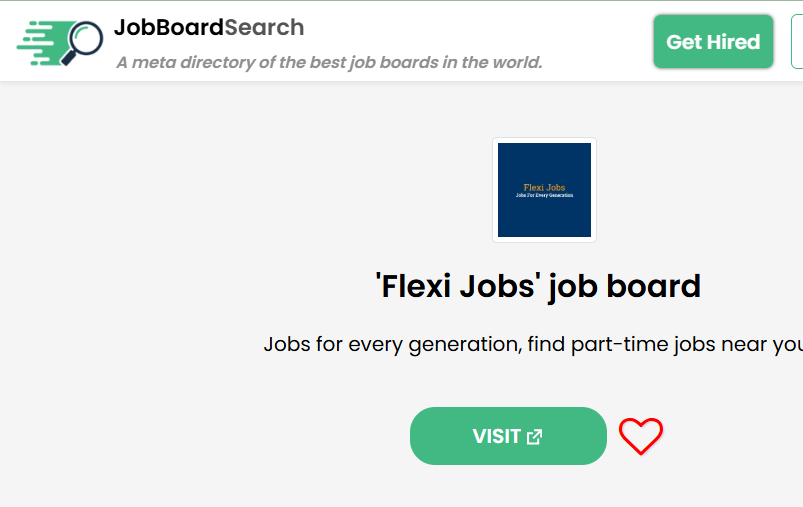Click the "'Flexi Jobs' job board" heading
Viewport: 803px width, 507px height.
click(x=538, y=286)
